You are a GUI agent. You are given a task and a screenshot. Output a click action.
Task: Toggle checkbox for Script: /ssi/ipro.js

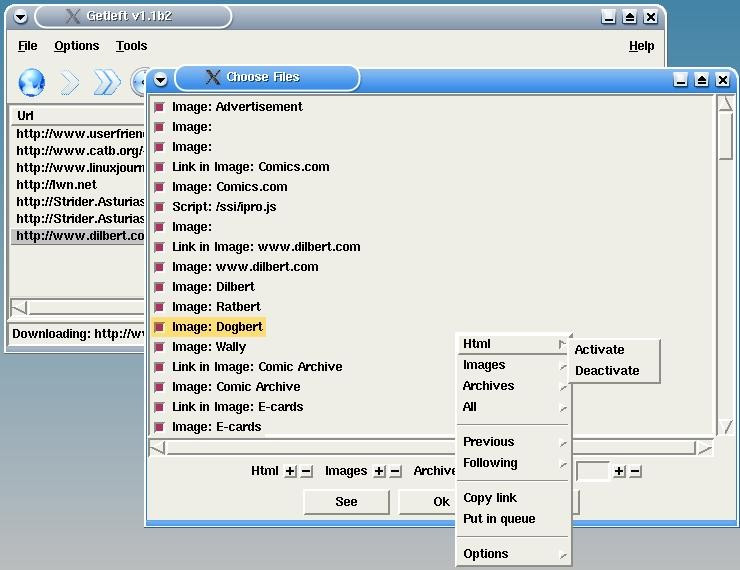160,207
